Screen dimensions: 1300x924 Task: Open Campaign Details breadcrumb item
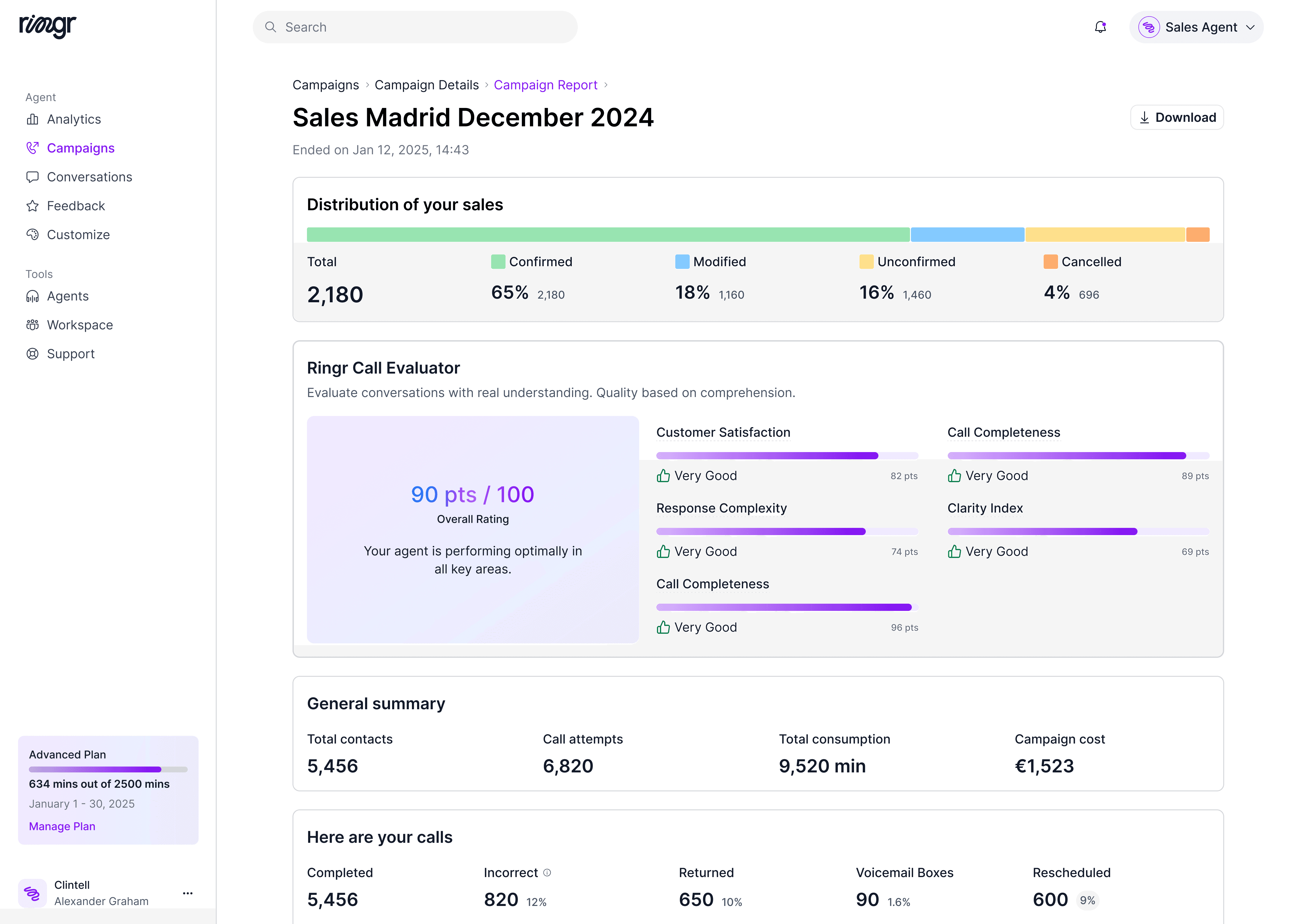[426, 85]
